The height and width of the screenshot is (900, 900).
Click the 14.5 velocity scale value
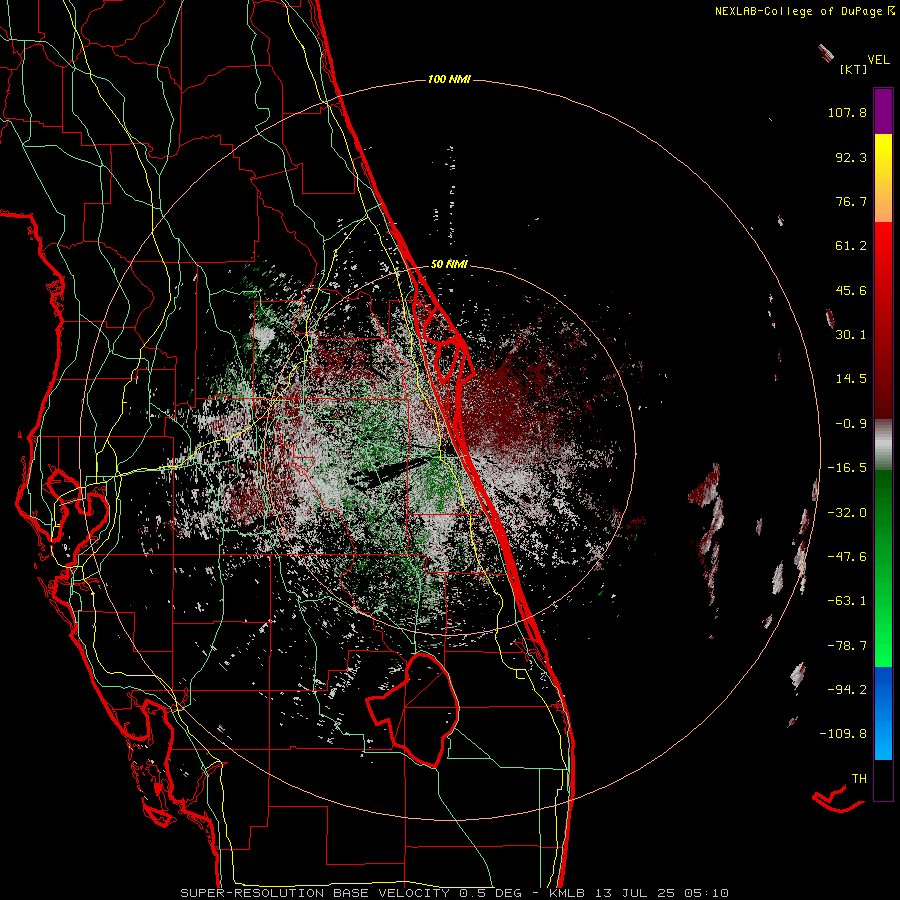click(x=851, y=379)
